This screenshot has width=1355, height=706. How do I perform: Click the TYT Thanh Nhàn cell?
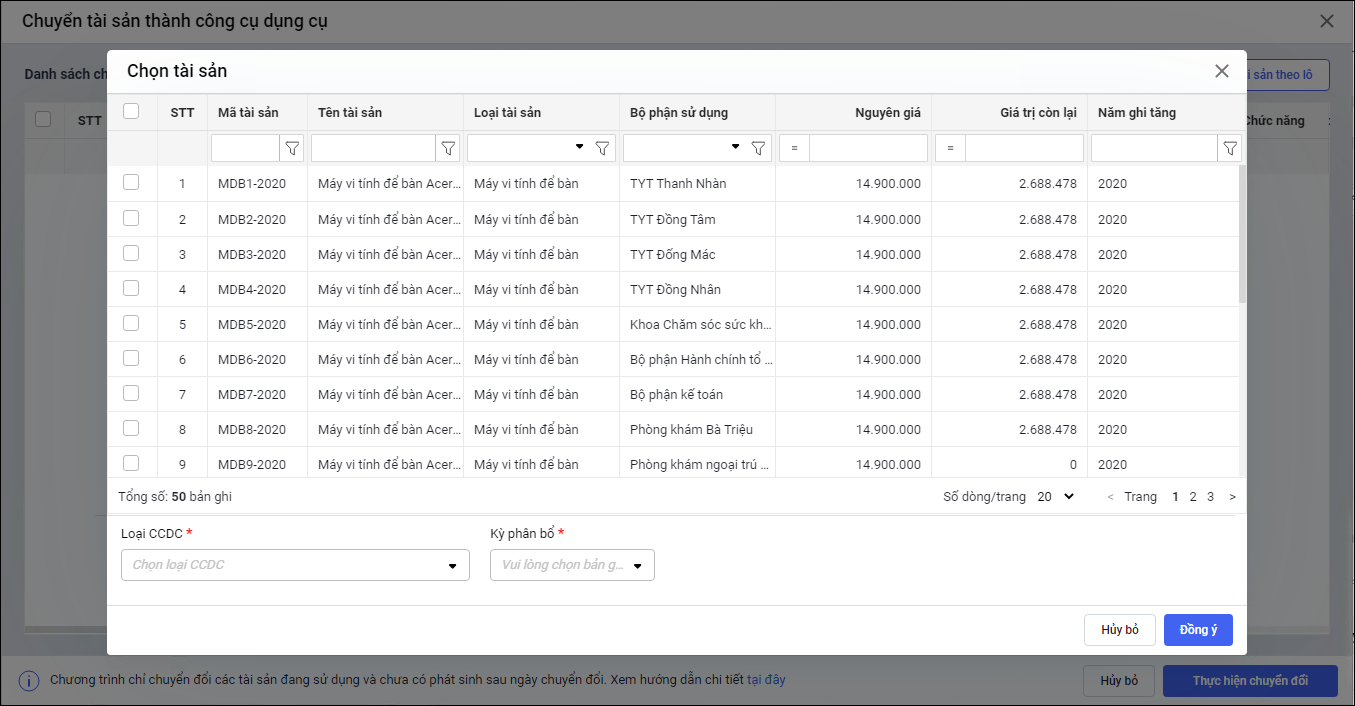point(697,183)
